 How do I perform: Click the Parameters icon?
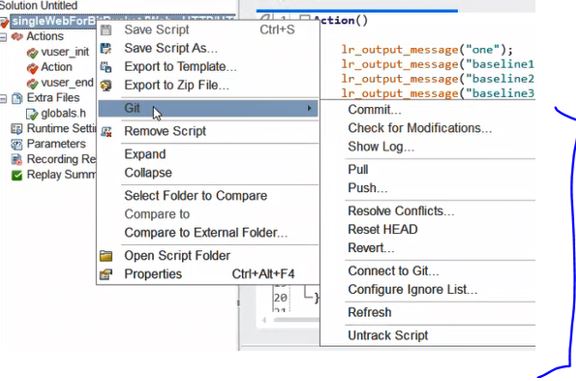coord(17,144)
